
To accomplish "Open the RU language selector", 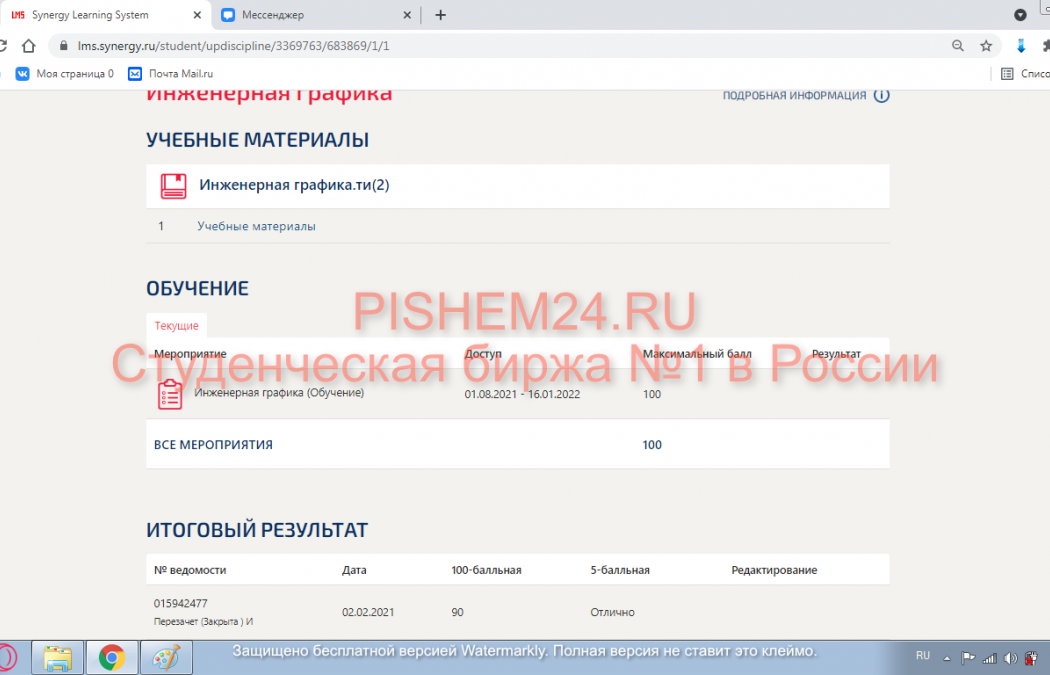I will click(x=922, y=656).
